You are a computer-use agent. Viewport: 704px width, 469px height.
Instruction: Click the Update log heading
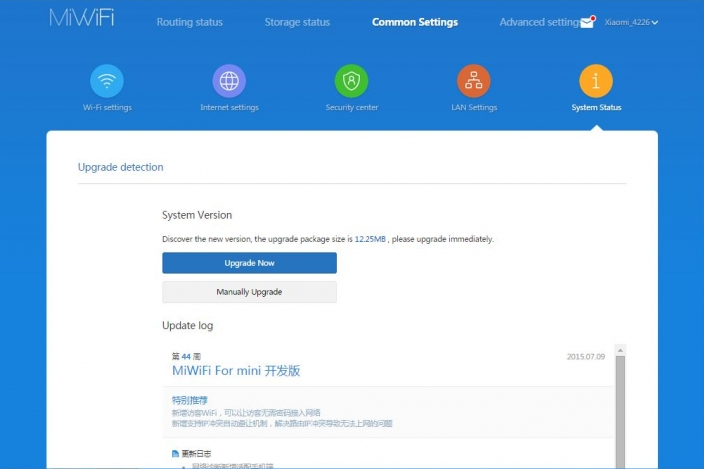187,325
